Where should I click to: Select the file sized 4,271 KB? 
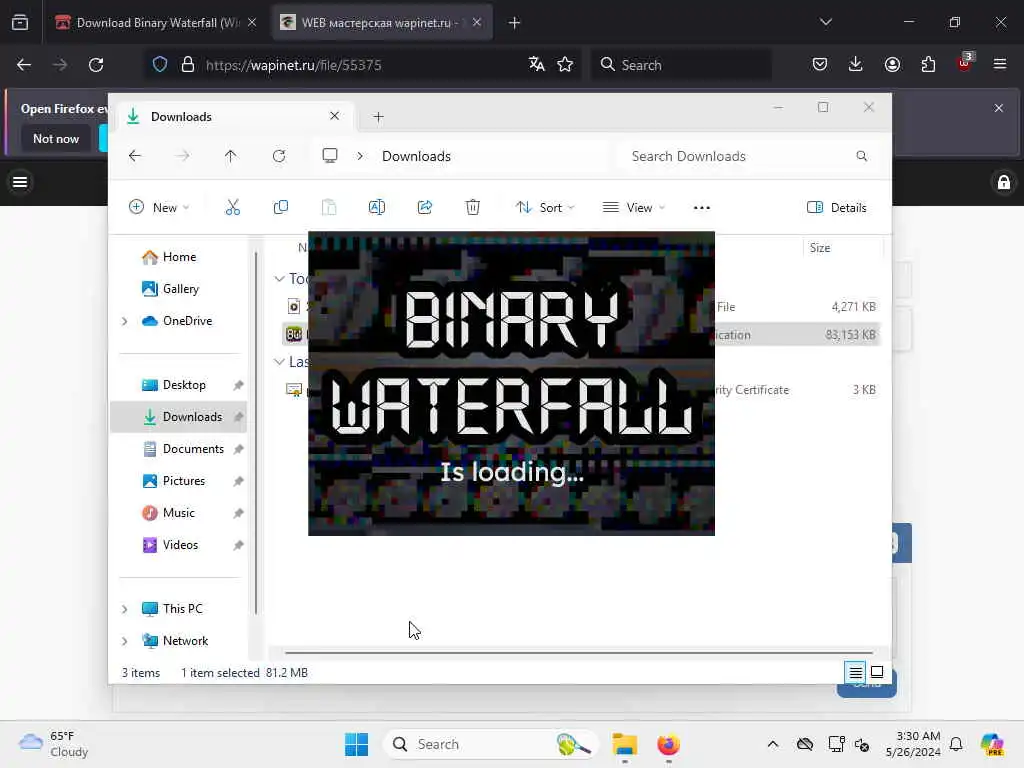[x=581, y=306]
